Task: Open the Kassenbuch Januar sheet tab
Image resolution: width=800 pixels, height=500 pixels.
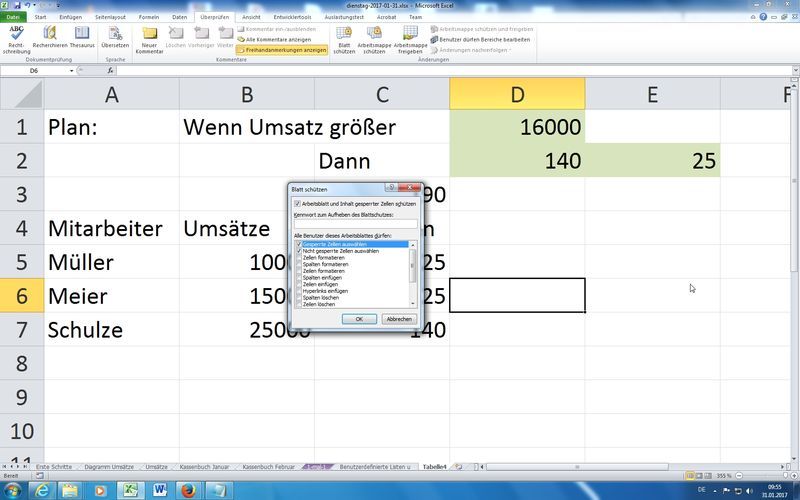Action: pyautogui.click(x=204, y=466)
